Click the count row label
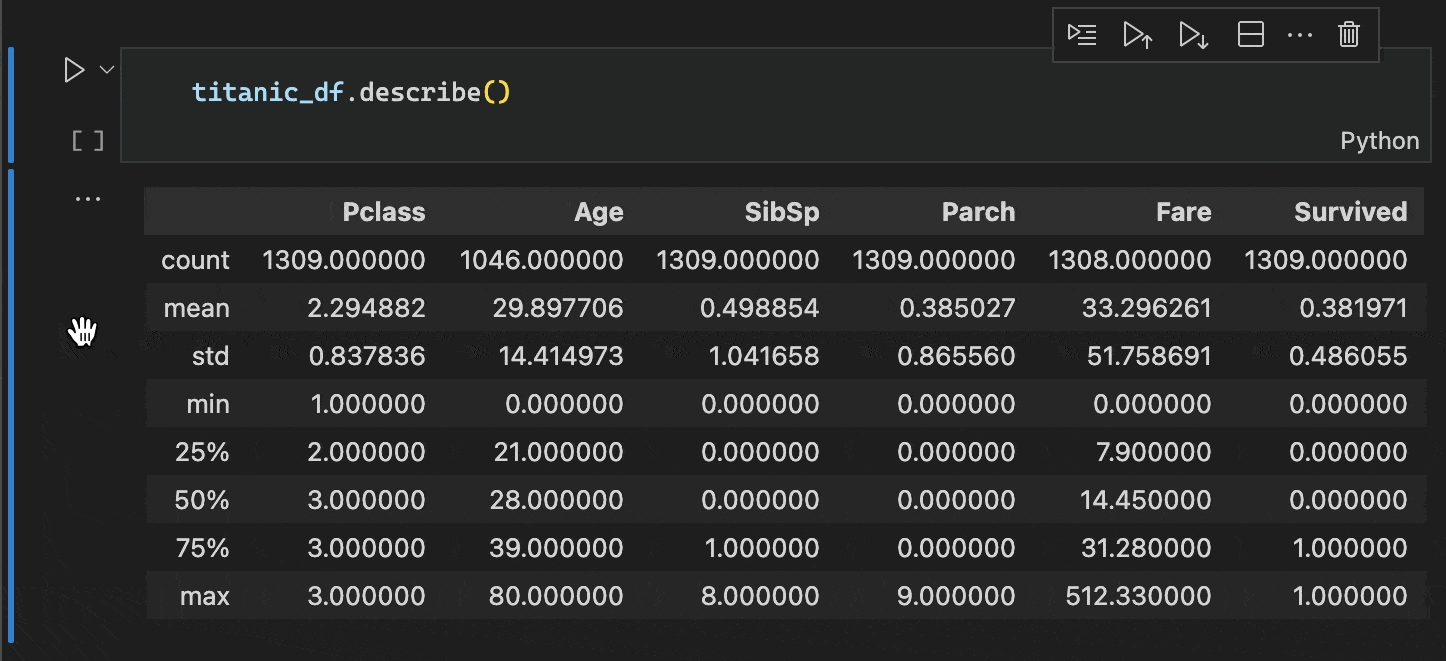The height and width of the screenshot is (661, 1446). click(195, 259)
